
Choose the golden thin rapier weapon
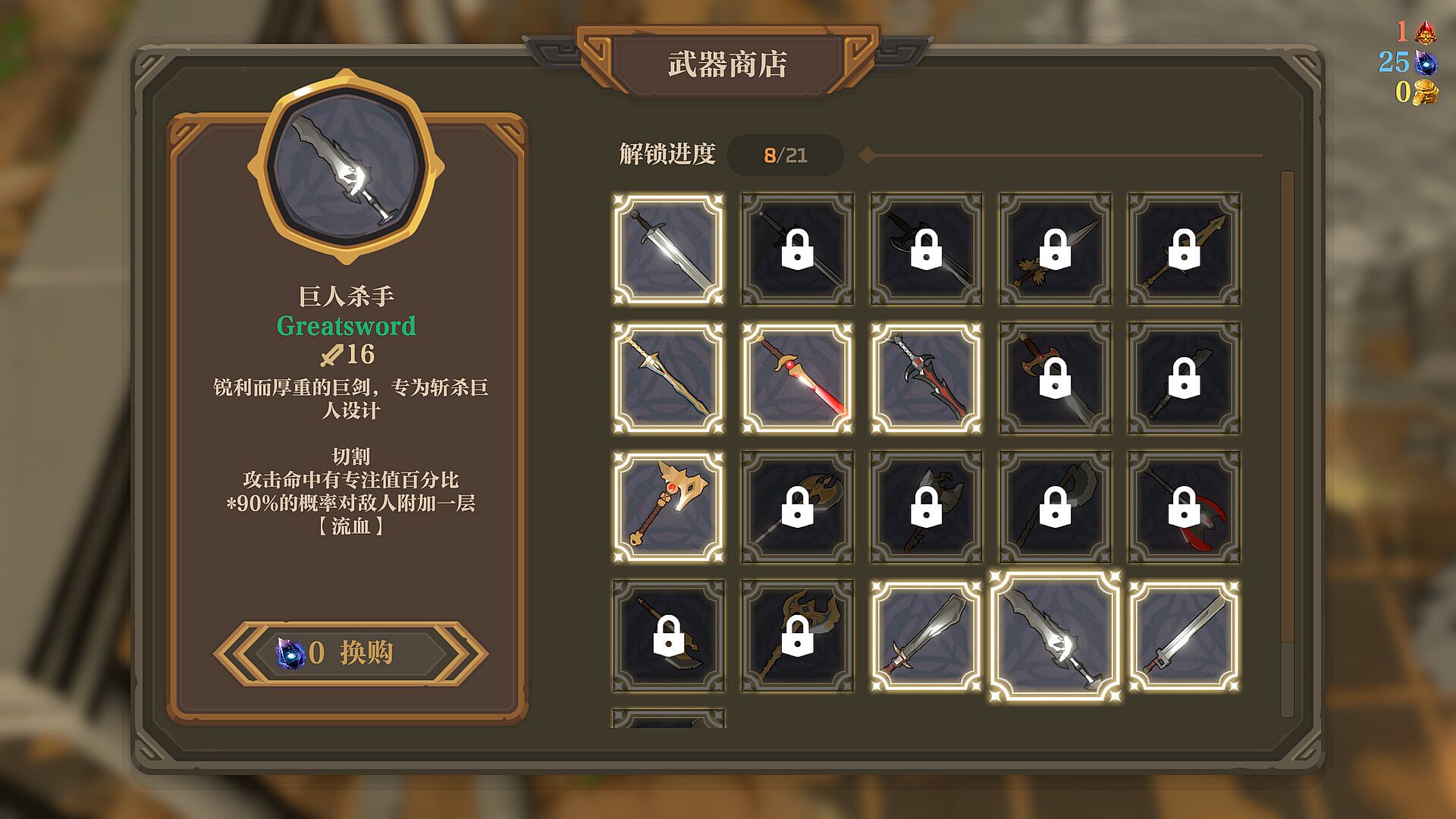coord(668,378)
